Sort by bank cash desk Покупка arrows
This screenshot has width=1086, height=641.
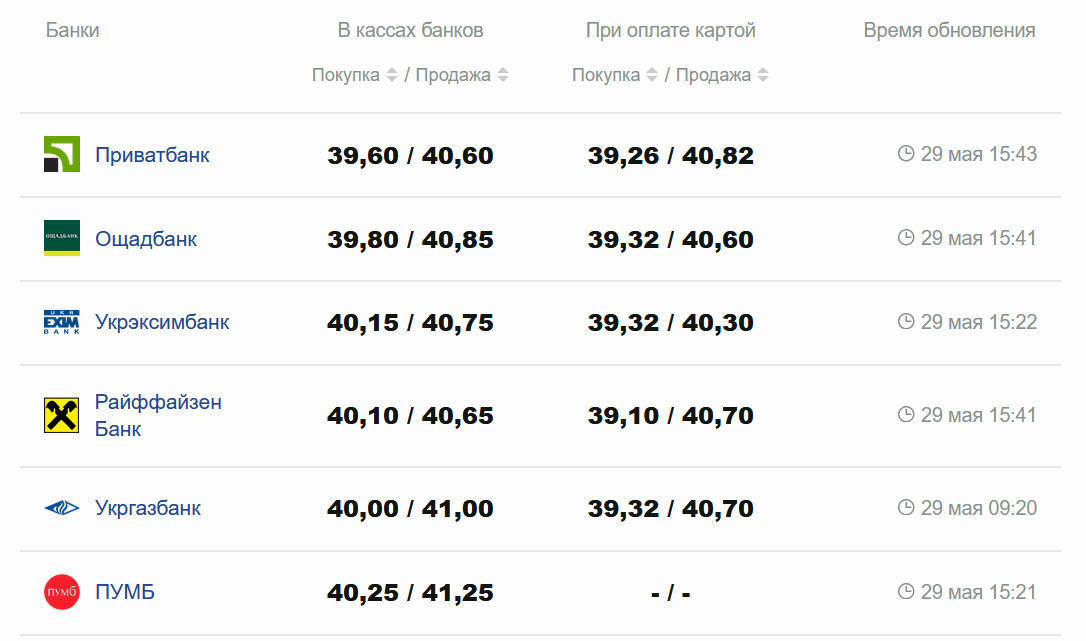coord(392,75)
